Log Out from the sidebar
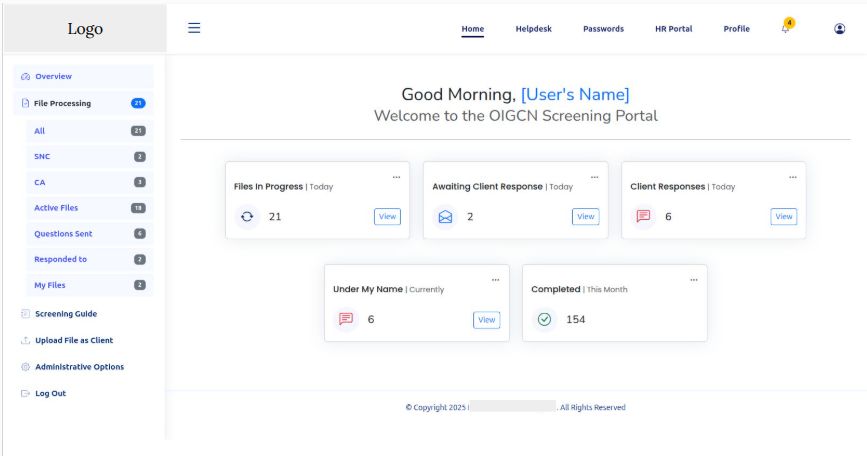This screenshot has width=867, height=456. (50, 393)
